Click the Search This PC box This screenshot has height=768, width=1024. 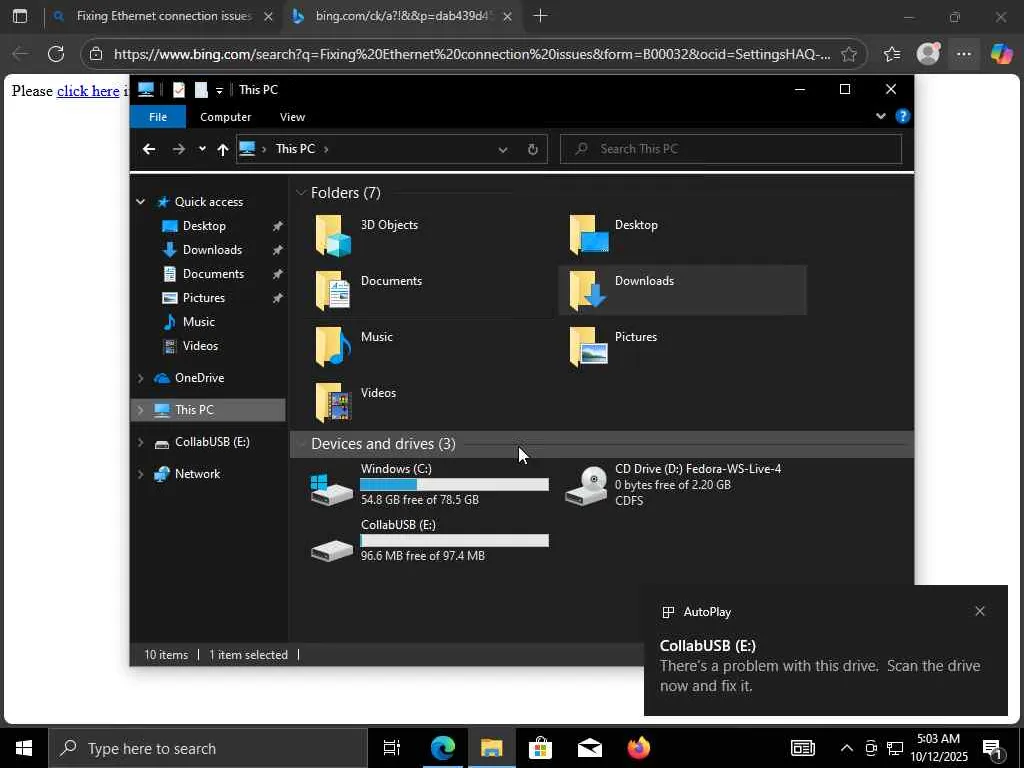(x=731, y=149)
